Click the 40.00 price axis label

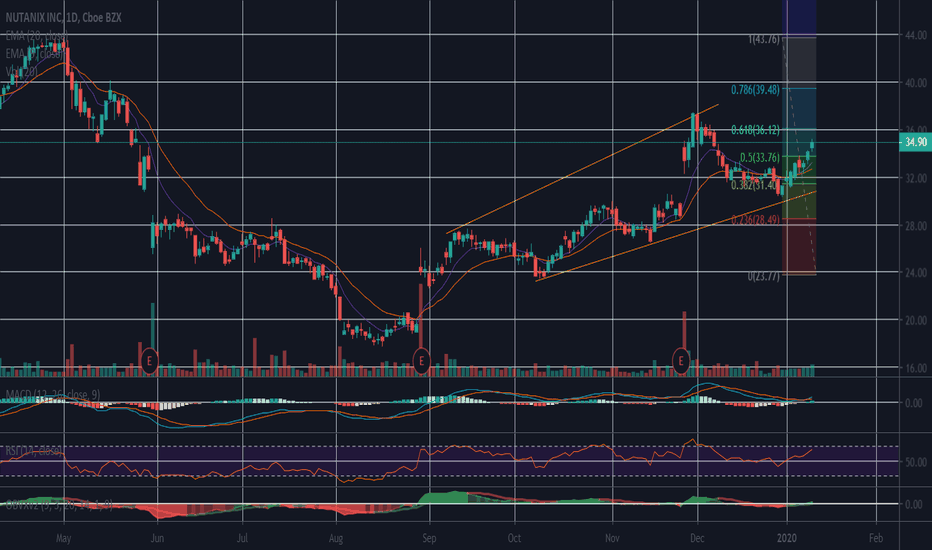916,83
